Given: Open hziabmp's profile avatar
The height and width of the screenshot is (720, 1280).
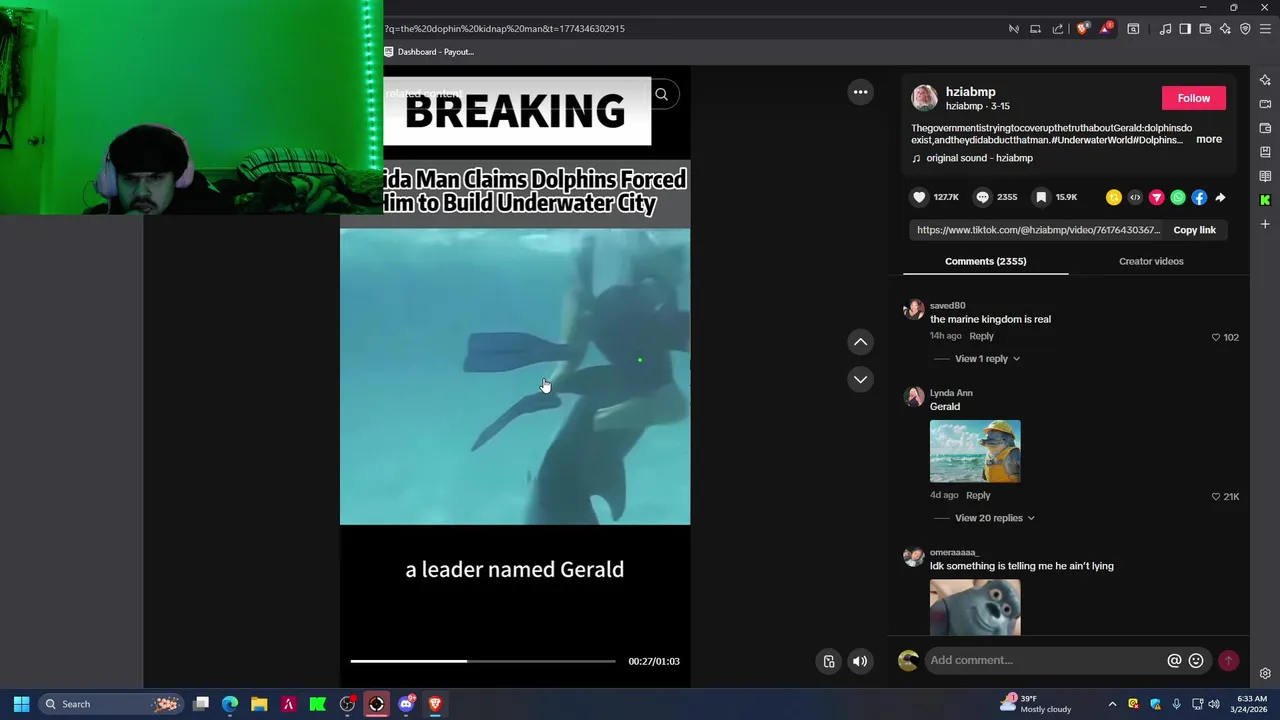Looking at the screenshot, I should pyautogui.click(x=924, y=97).
